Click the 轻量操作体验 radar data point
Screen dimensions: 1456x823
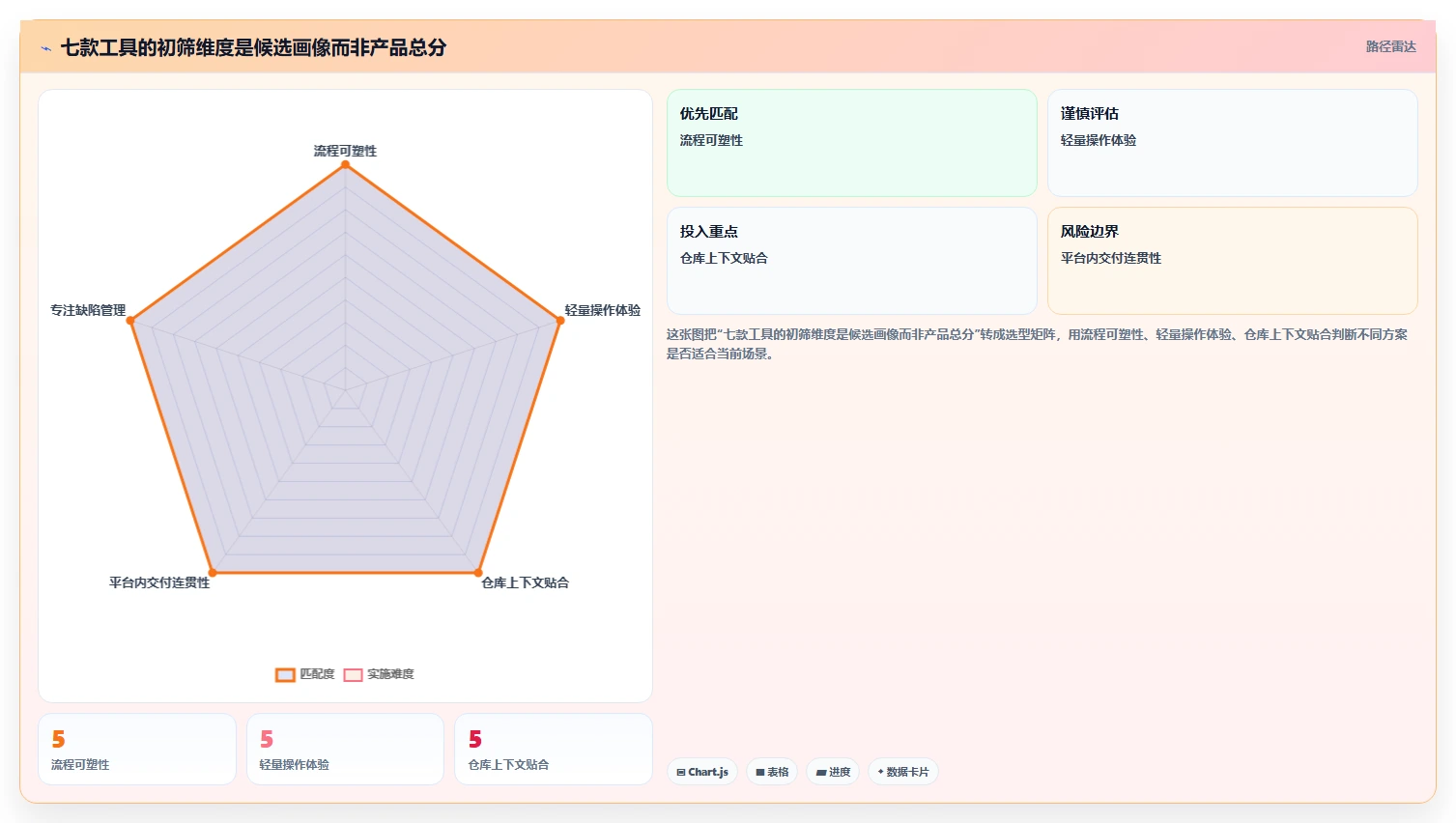[x=559, y=321]
